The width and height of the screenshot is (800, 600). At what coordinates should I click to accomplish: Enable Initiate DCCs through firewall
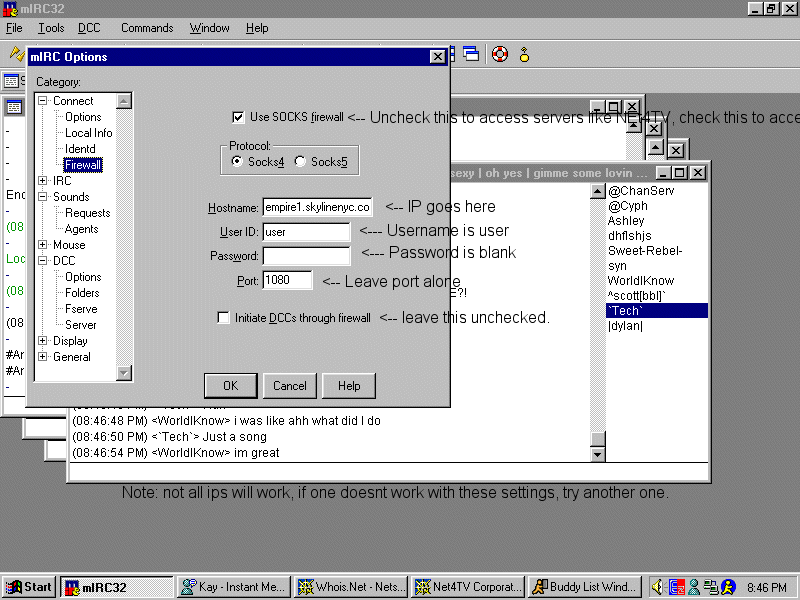click(224, 318)
